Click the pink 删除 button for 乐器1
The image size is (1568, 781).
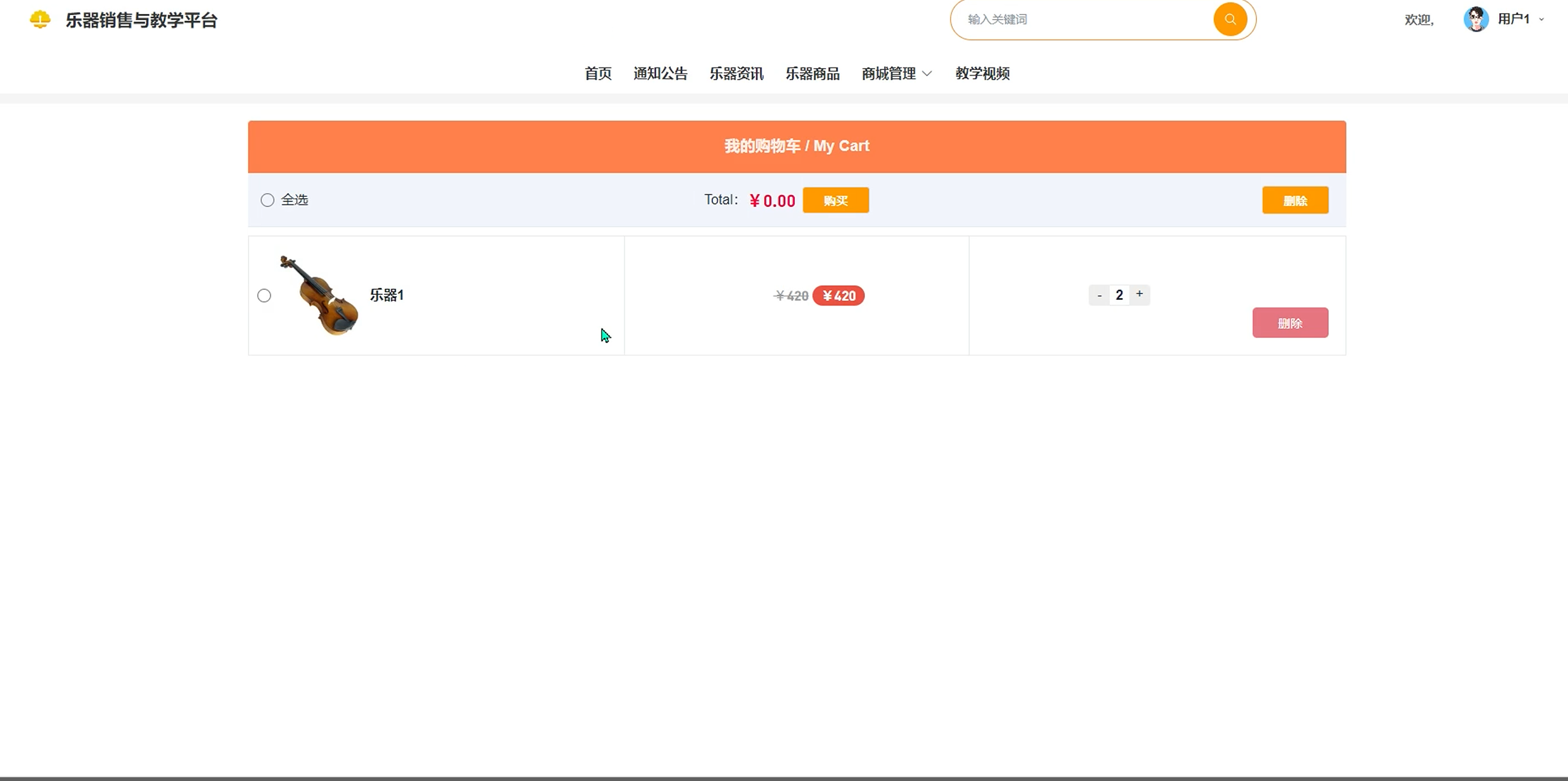1290,323
